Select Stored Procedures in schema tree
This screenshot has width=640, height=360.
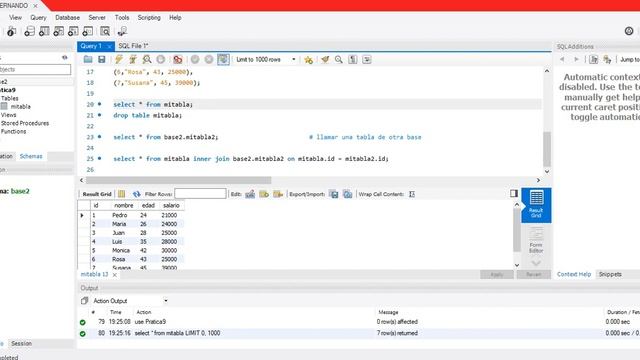tap(25, 123)
